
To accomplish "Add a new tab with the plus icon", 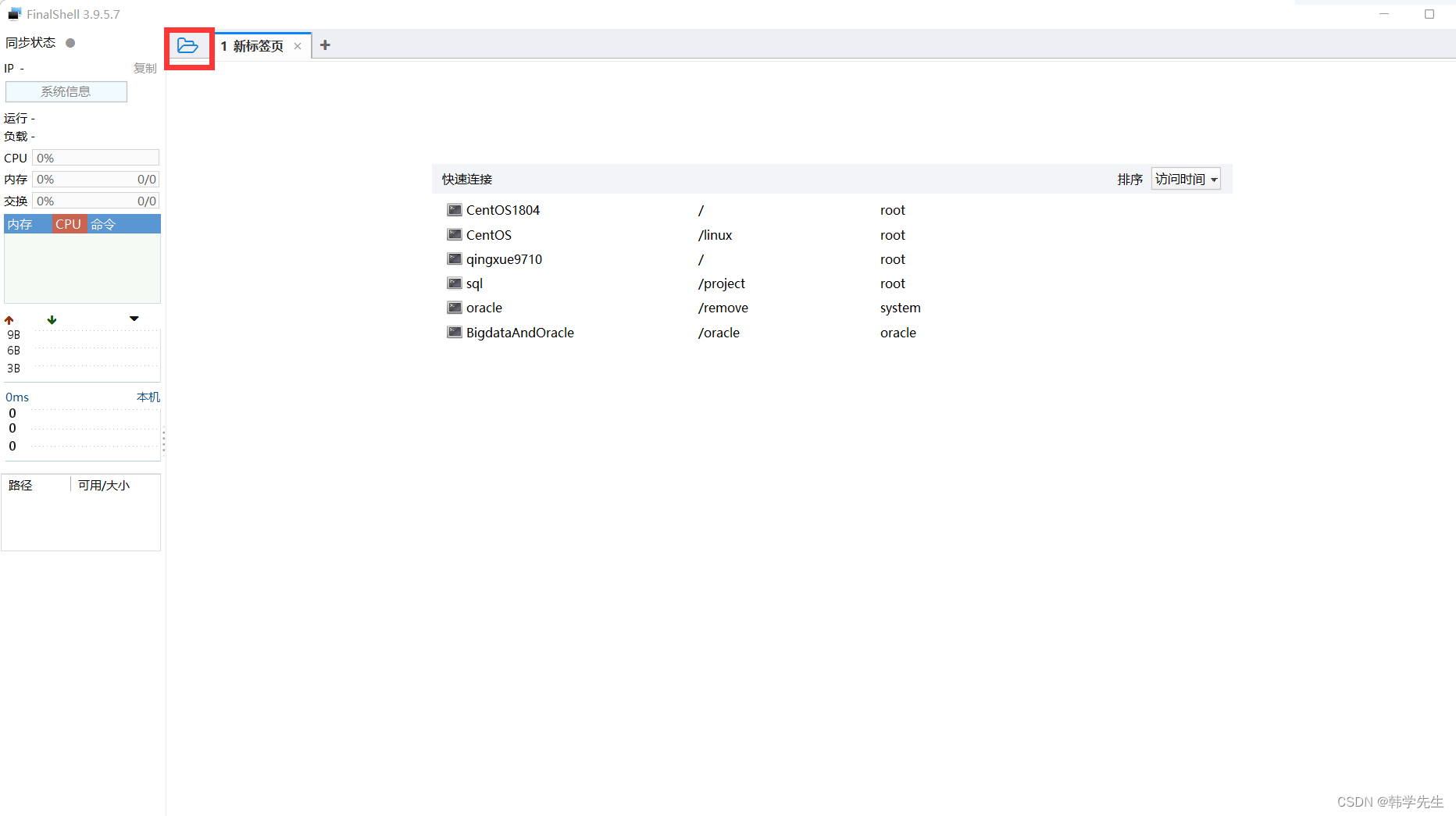I will (325, 45).
